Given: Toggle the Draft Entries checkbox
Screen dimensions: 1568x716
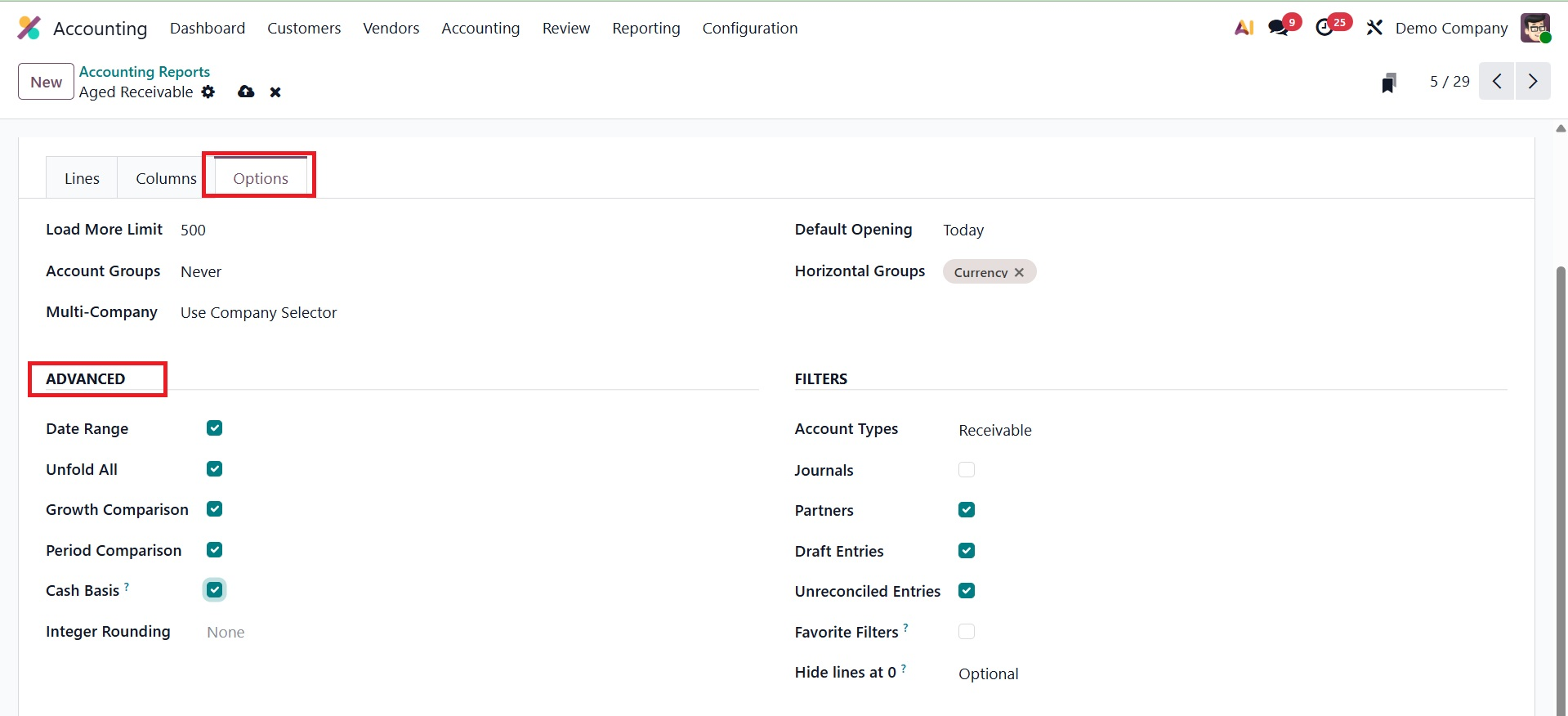Looking at the screenshot, I should (967, 551).
